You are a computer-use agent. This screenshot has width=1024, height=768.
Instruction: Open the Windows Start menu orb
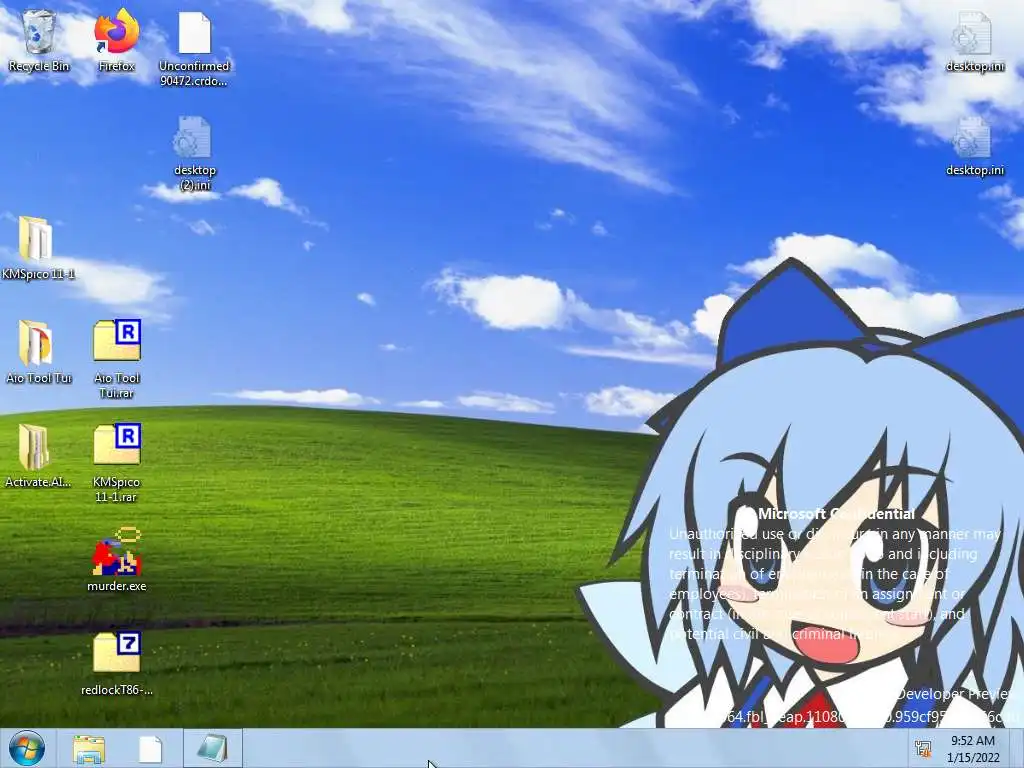click(27, 748)
